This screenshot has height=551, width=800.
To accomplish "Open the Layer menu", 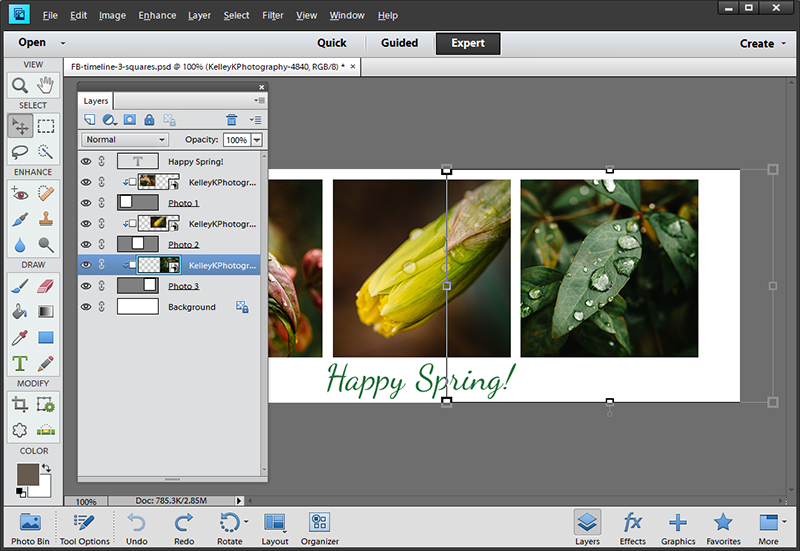I will pyautogui.click(x=199, y=15).
